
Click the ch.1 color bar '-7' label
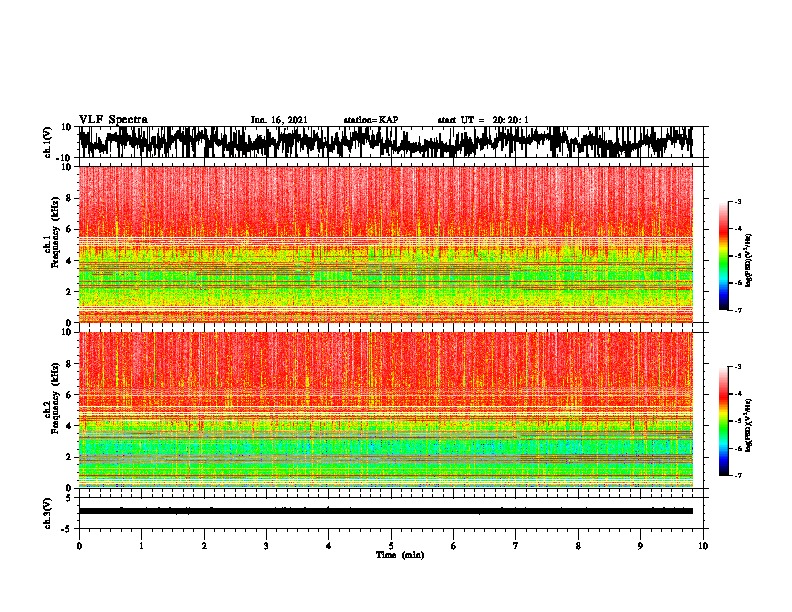[x=738, y=310]
